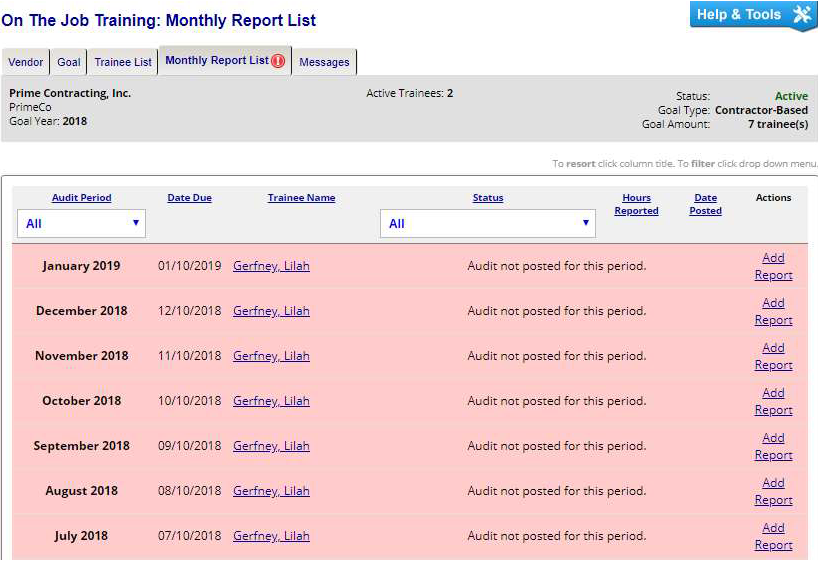Open Gerfney, Lilah in August 2018 row
818x562 pixels.
point(271,491)
